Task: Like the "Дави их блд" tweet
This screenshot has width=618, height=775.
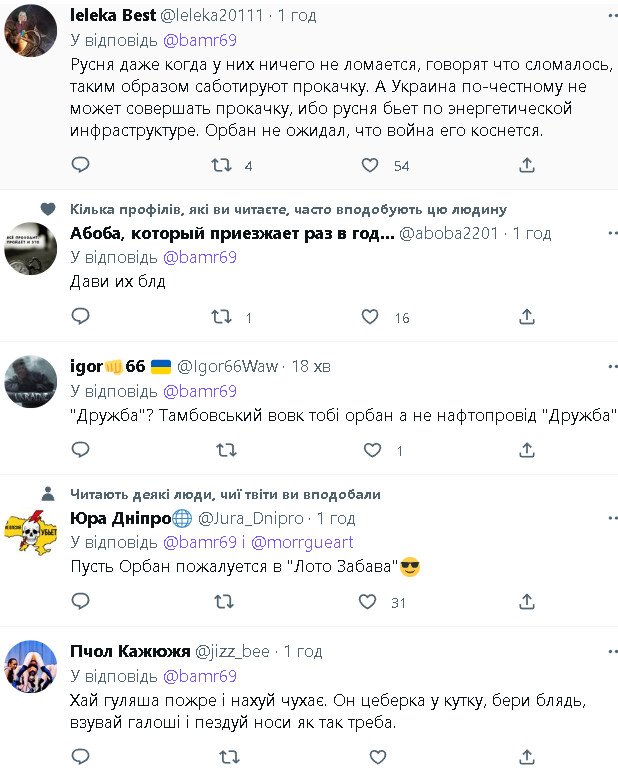Action: click(369, 317)
